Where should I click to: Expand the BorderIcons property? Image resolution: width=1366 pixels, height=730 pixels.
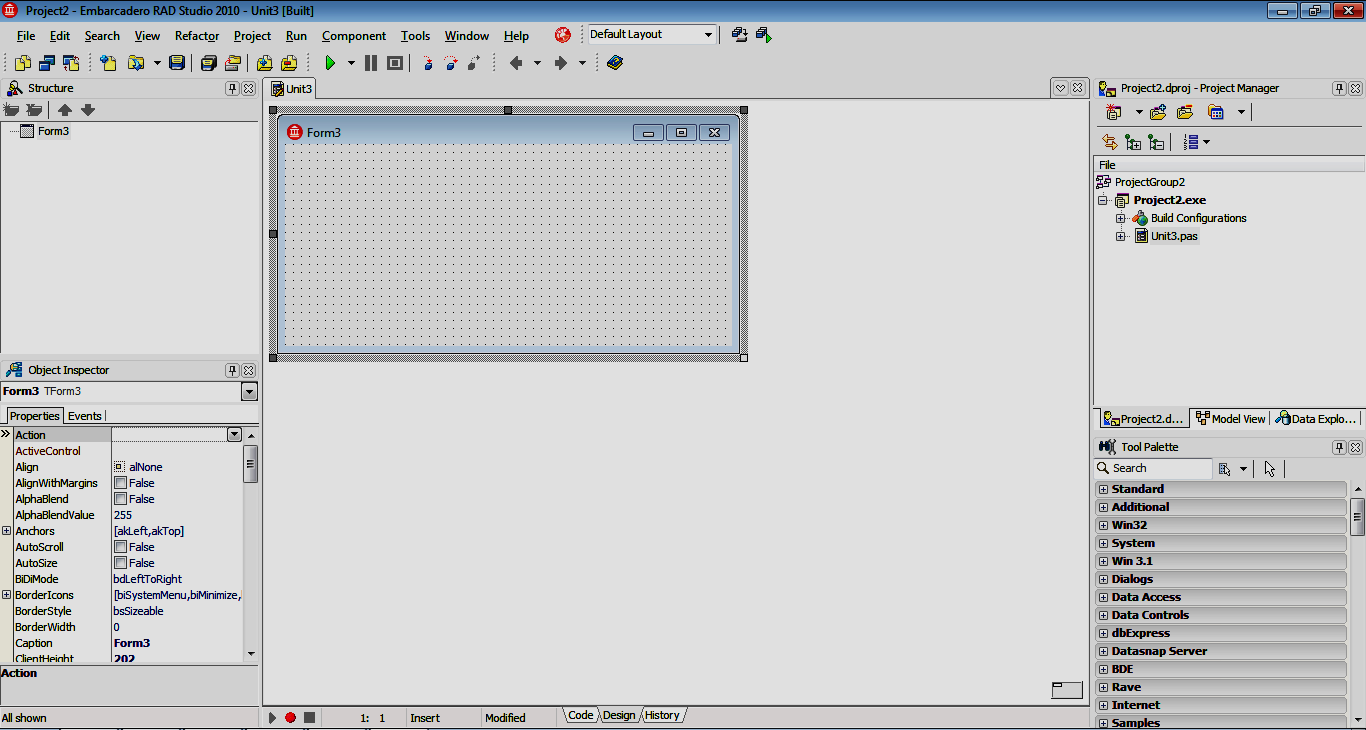tap(7, 595)
